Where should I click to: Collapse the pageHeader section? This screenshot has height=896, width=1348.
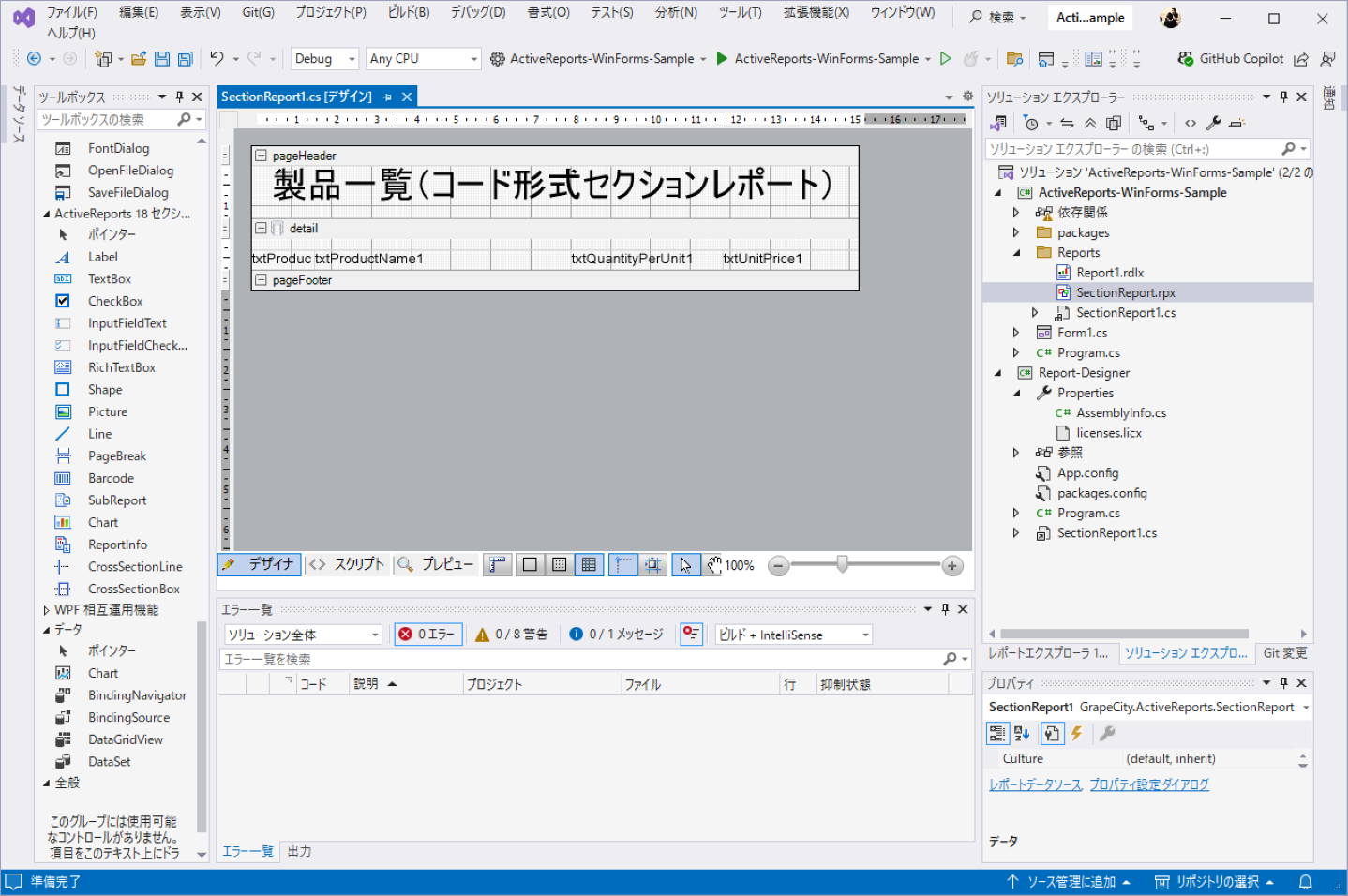click(262, 157)
